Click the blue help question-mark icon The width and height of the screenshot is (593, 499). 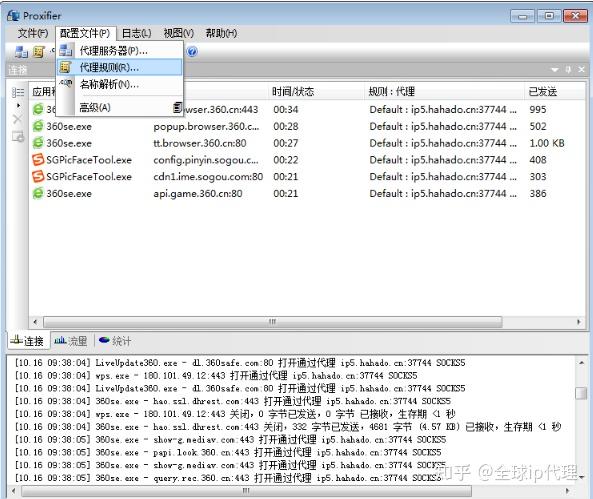click(192, 51)
